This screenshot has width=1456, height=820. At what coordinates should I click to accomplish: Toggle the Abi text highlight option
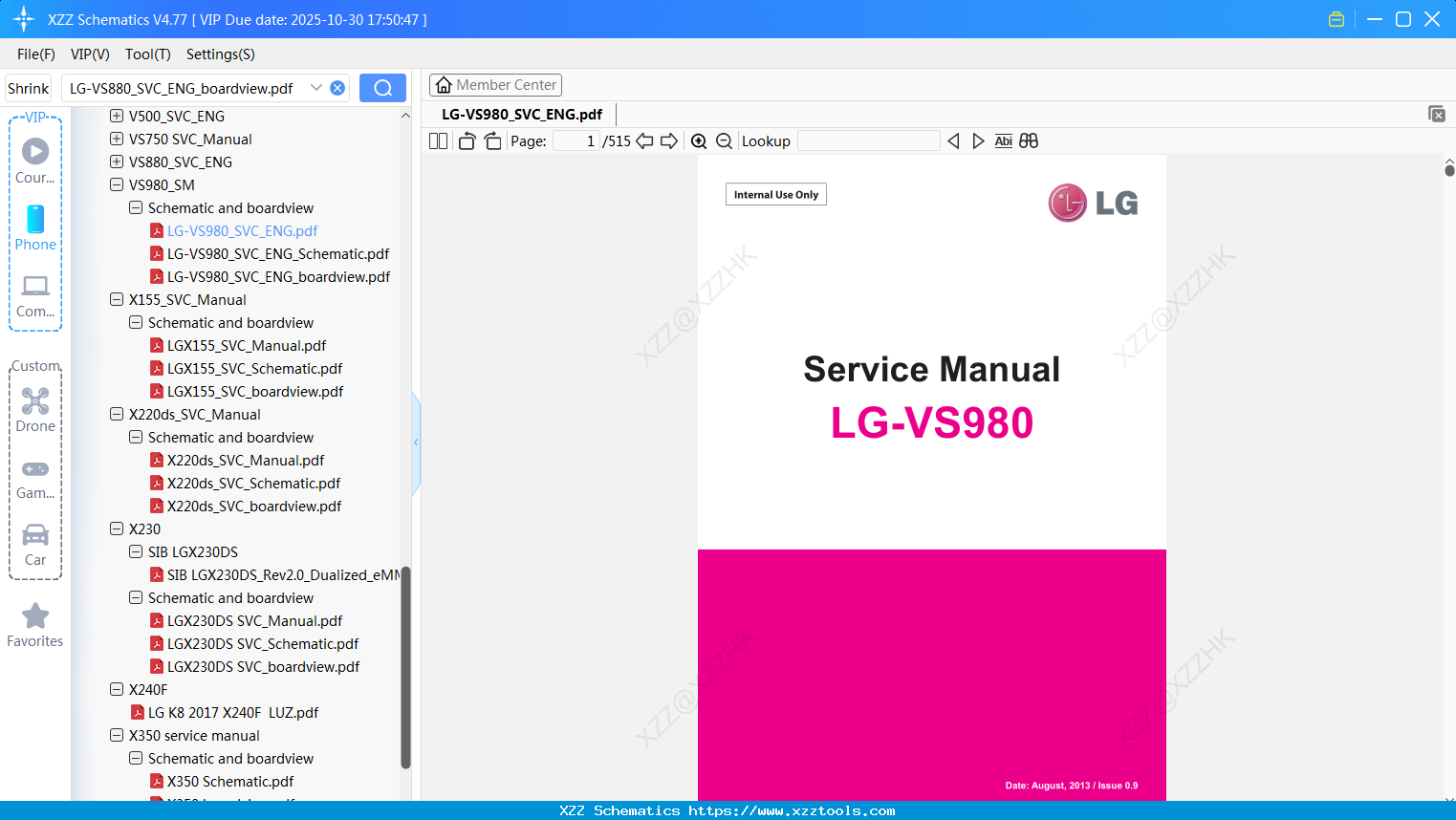pyautogui.click(x=1003, y=140)
